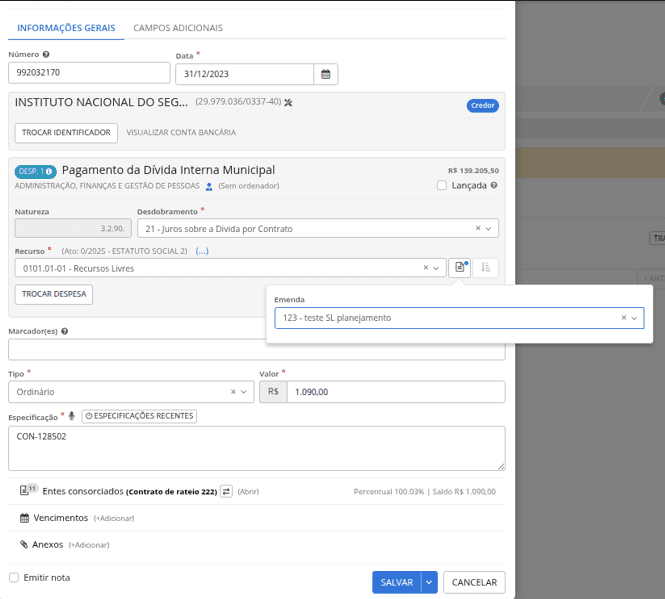This screenshot has width=665, height=599.
Task: Expand the Emenda dropdown list
Action: coord(634,318)
